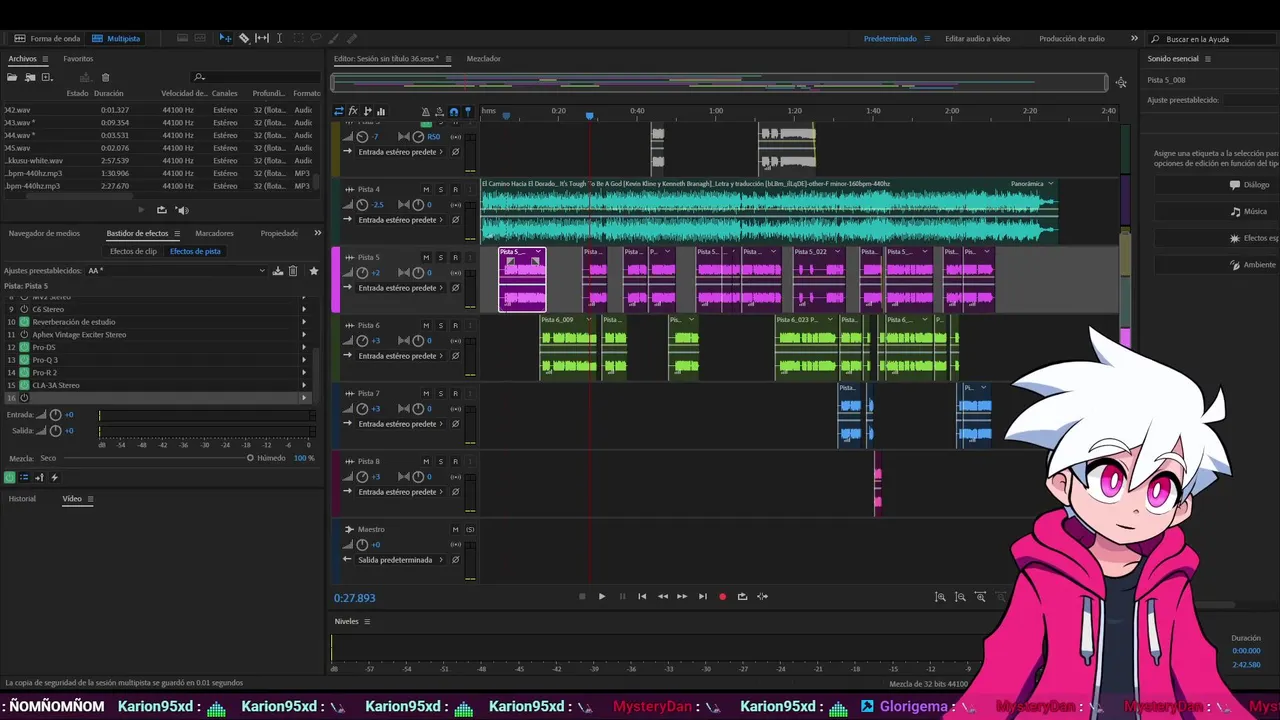Open the Marcadores tab

click(214, 233)
